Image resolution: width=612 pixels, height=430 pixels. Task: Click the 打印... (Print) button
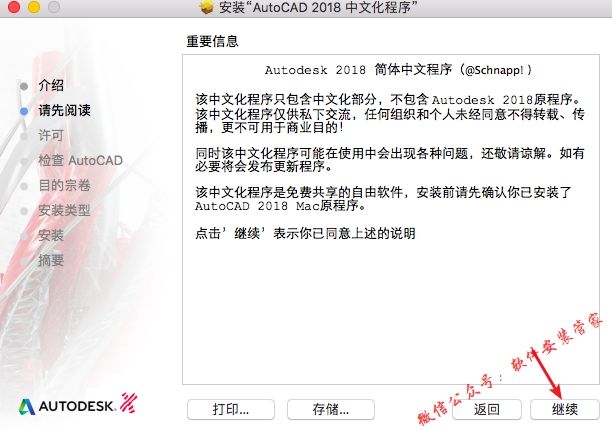click(231, 409)
